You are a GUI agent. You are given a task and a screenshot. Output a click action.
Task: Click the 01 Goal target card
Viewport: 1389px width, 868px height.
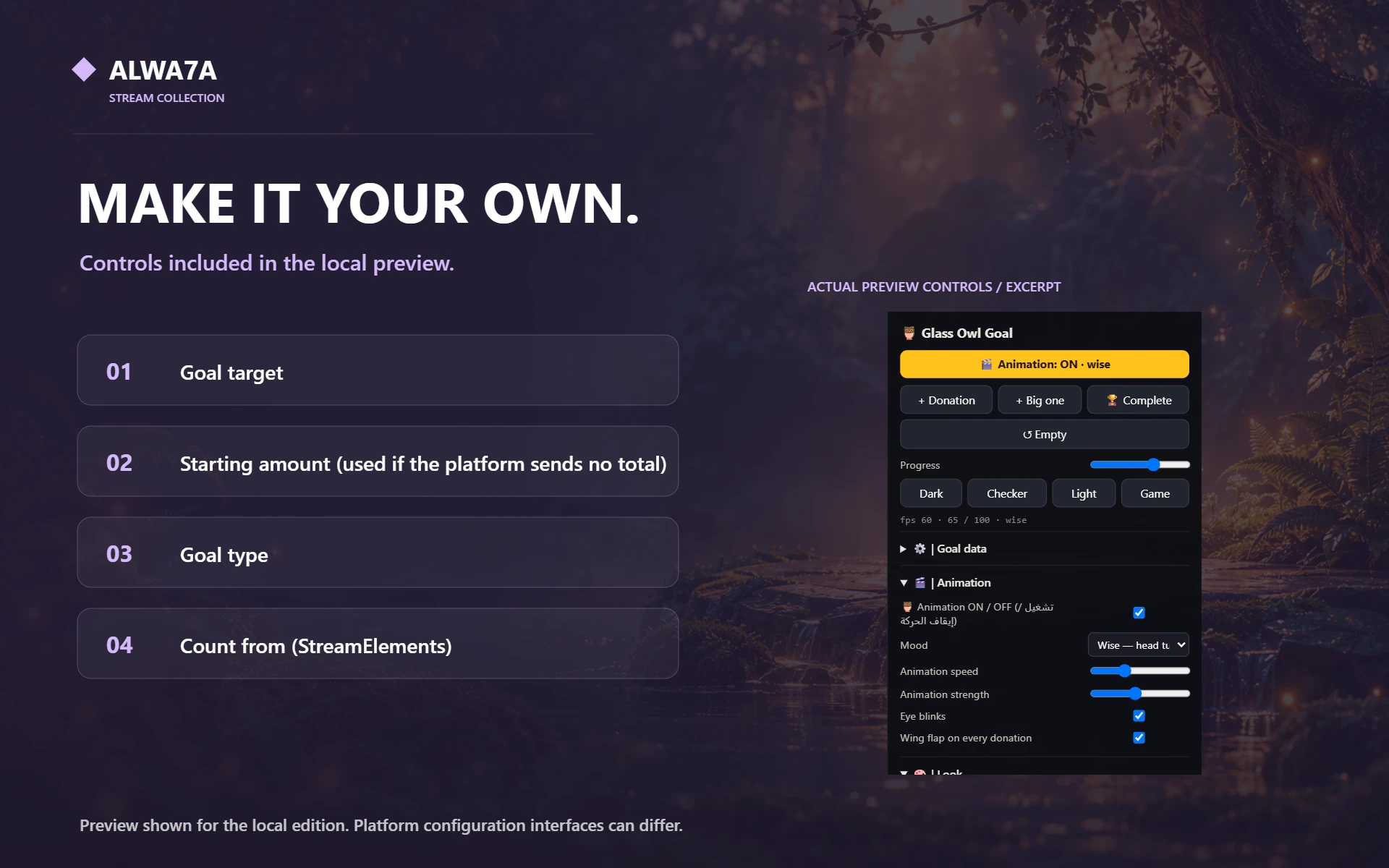pyautogui.click(x=378, y=370)
